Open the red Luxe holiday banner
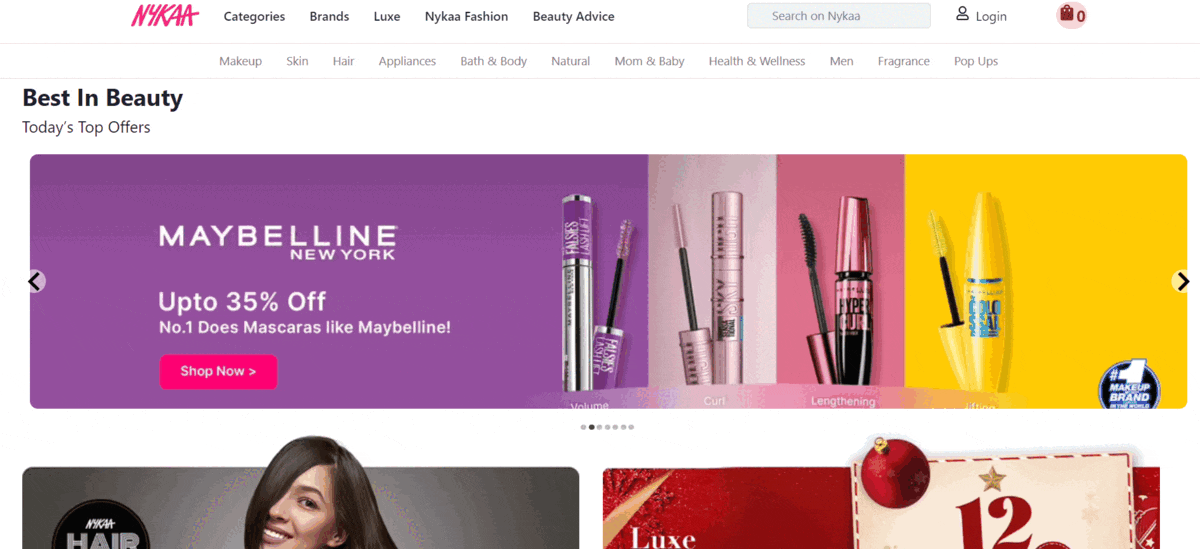This screenshot has width=1200, height=549. tap(880, 508)
